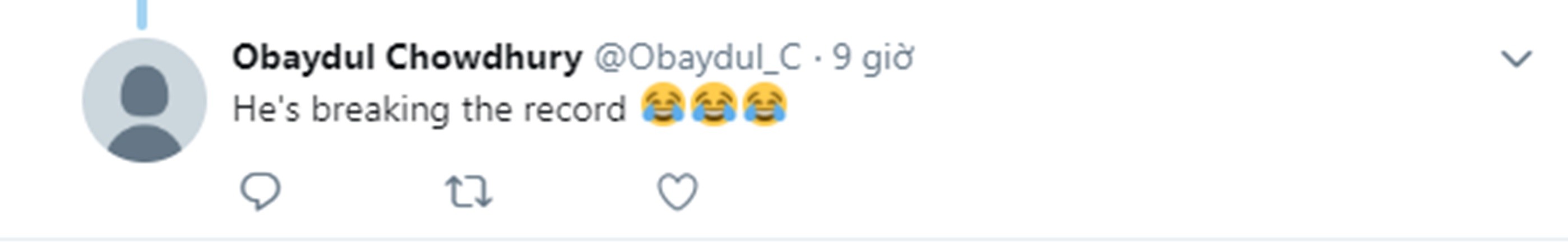Viewport: 1568px width, 252px height.
Task: Open the "9 giờ" timestamp permalink
Action: point(872,59)
